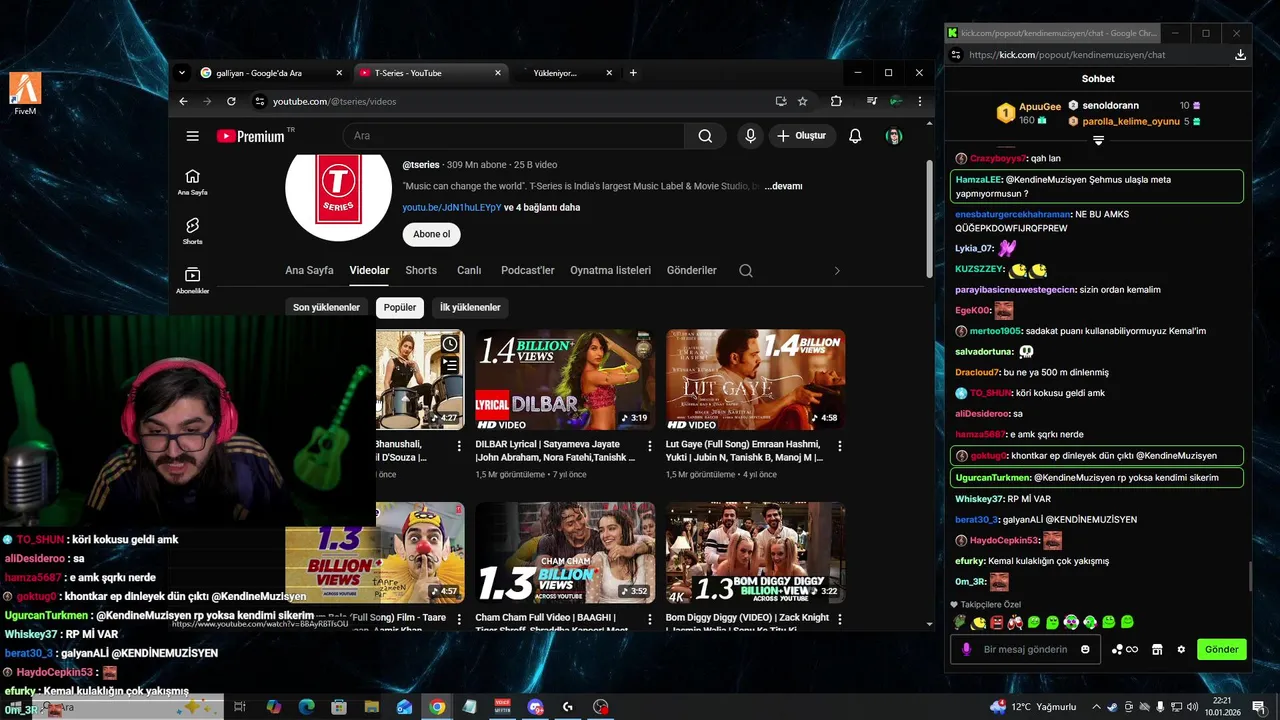
Task: Open YouTube notifications bell
Action: 855,136
